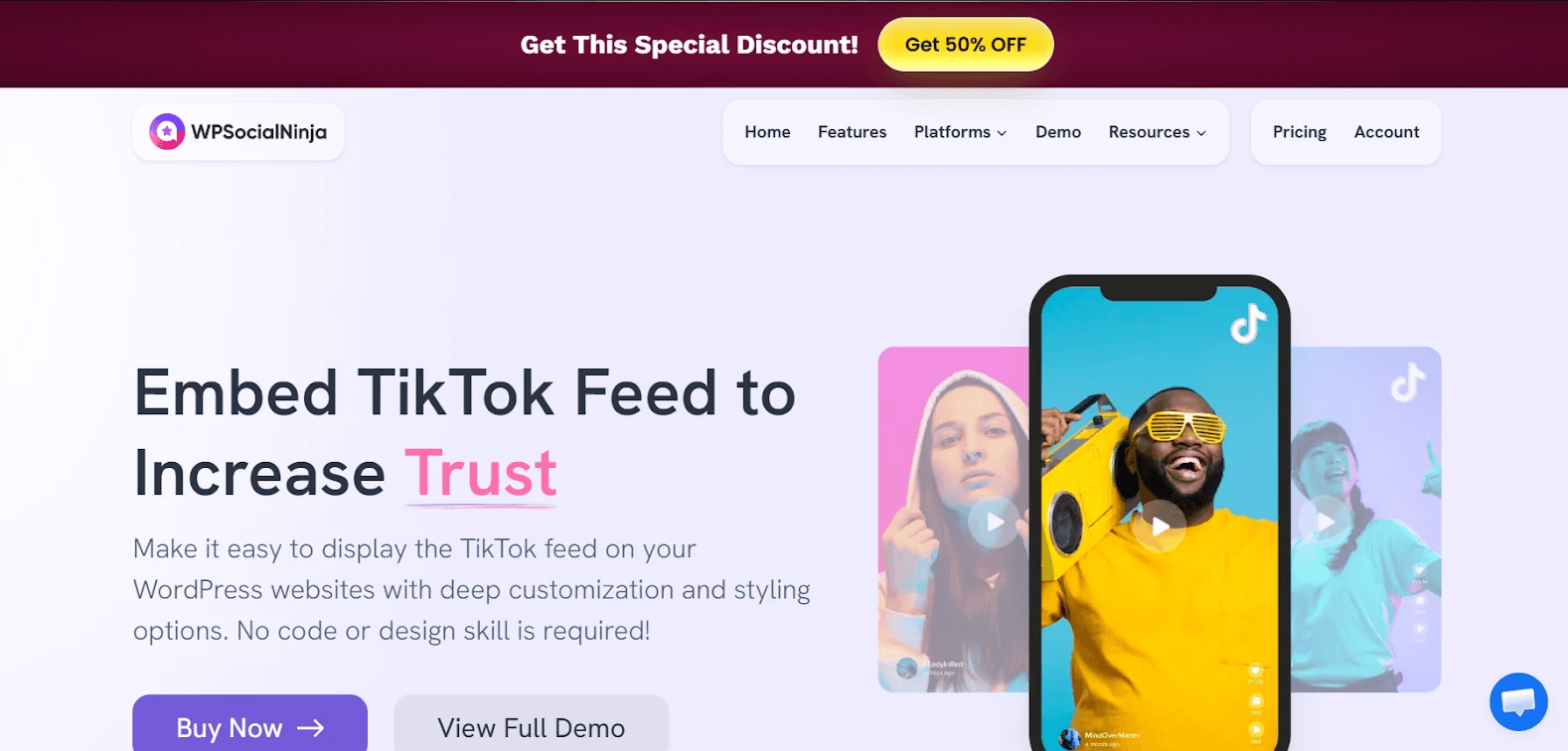This screenshot has height=751, width=1568.
Task: Expand the Platforms dropdown menu
Action: coord(960,132)
